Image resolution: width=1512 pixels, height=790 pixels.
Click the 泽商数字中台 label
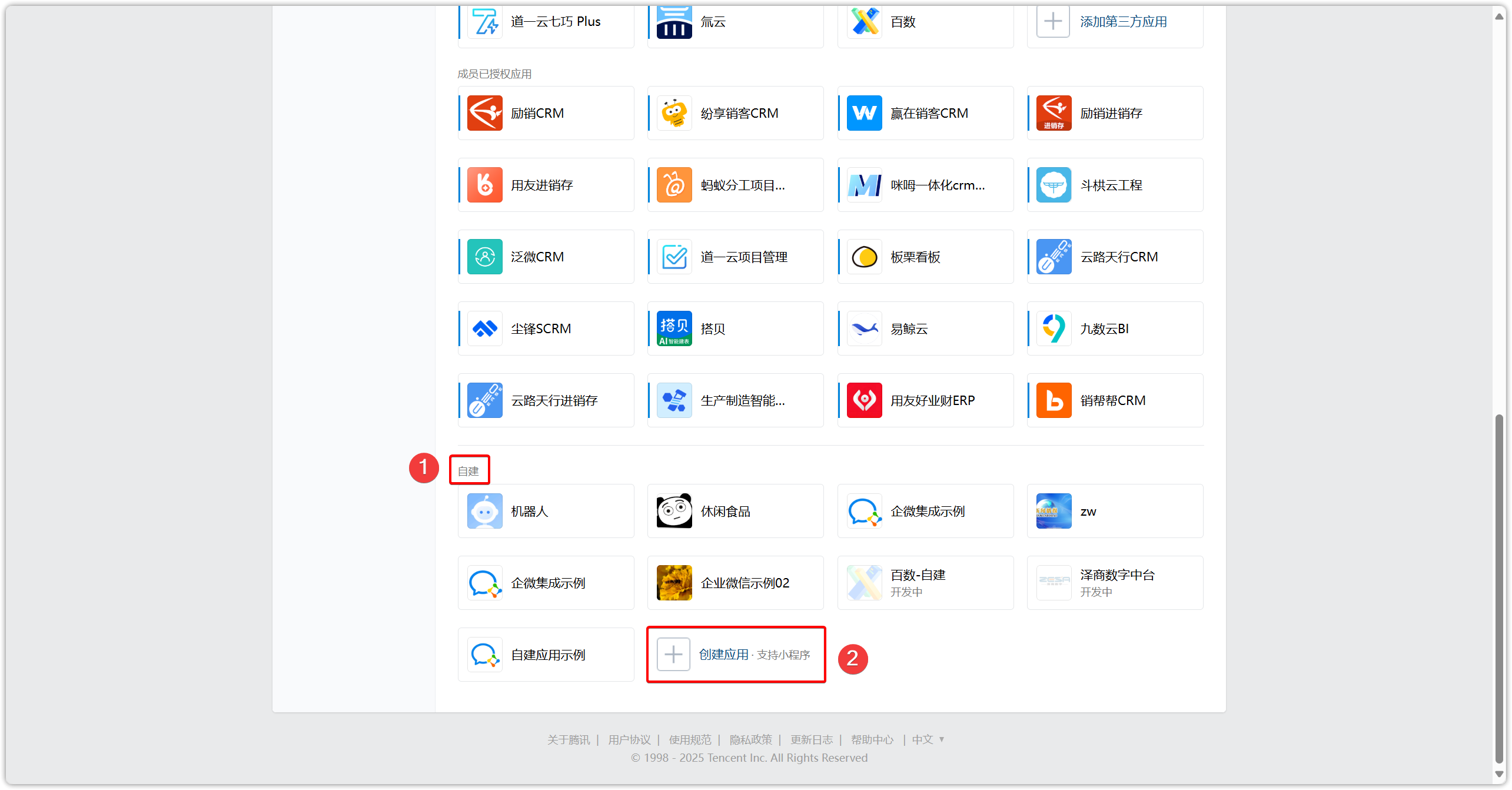click(1117, 575)
